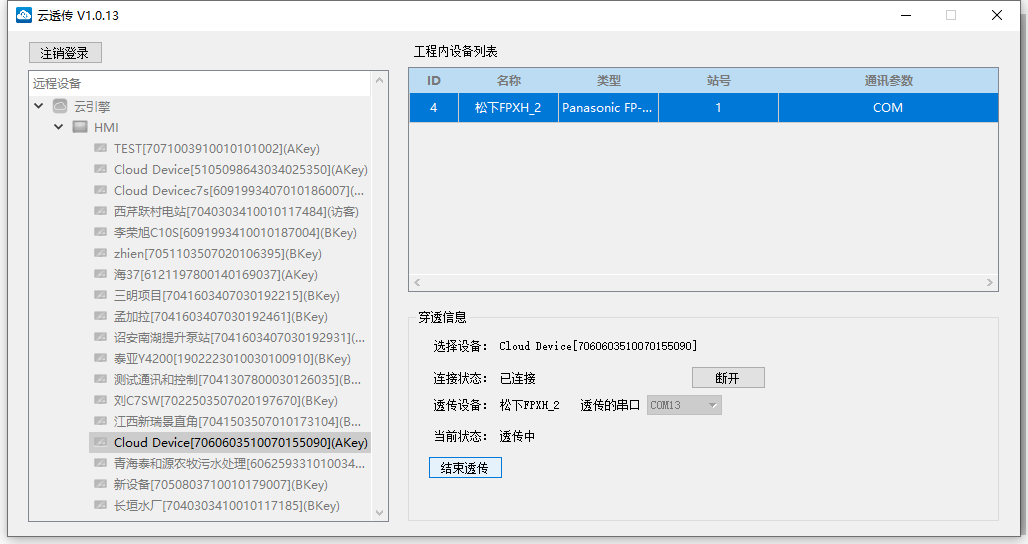Click the device icon beside zhien
Viewport: 1028px width, 544px height.
coord(100,253)
